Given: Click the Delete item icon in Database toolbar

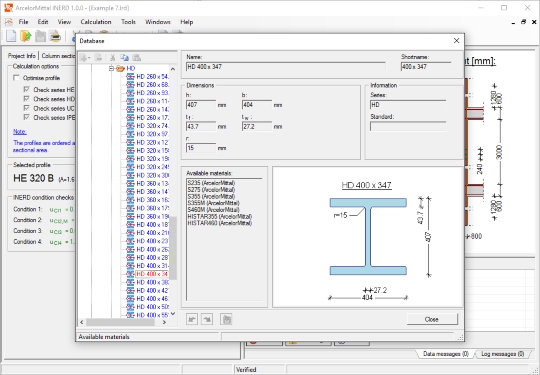Looking at the screenshot, I should (98, 58).
